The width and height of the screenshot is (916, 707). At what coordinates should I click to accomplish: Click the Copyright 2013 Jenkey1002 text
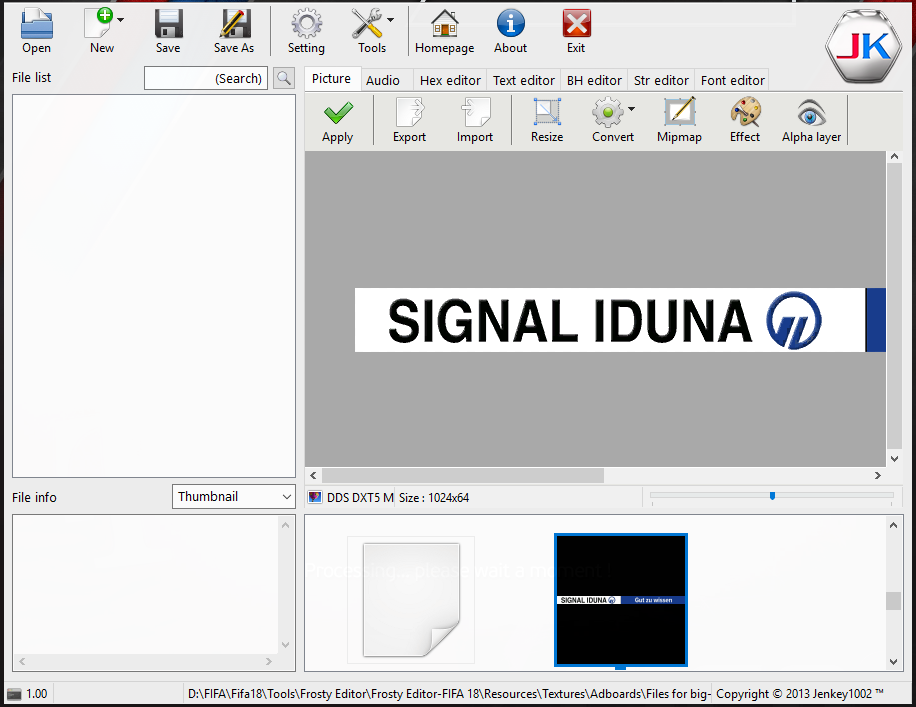[800, 694]
